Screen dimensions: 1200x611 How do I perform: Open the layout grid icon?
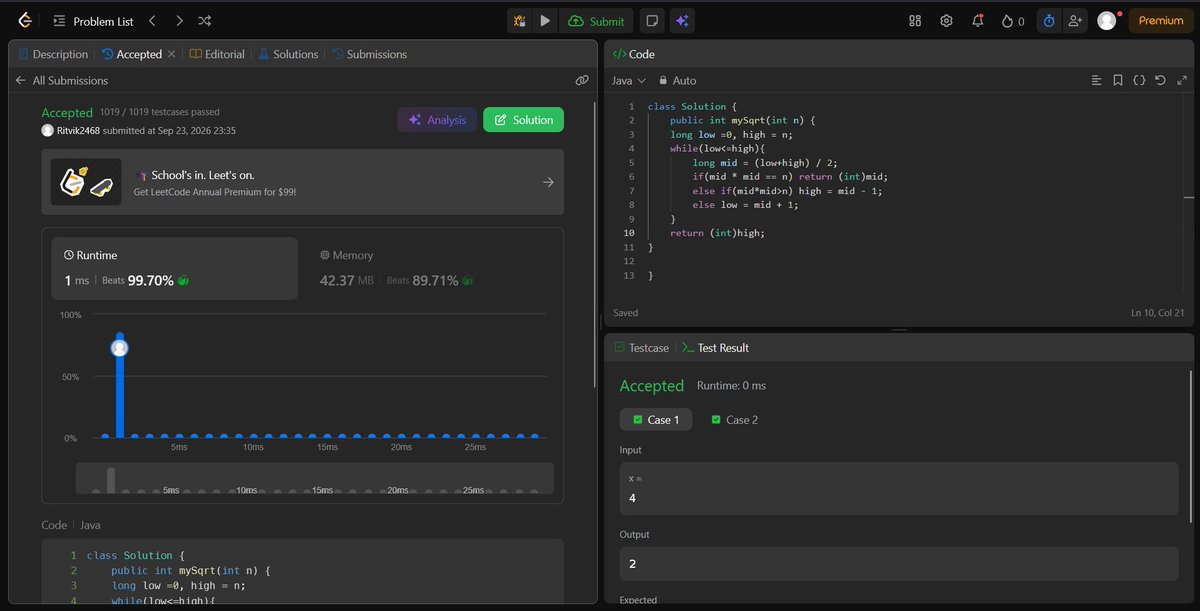[x=915, y=20]
